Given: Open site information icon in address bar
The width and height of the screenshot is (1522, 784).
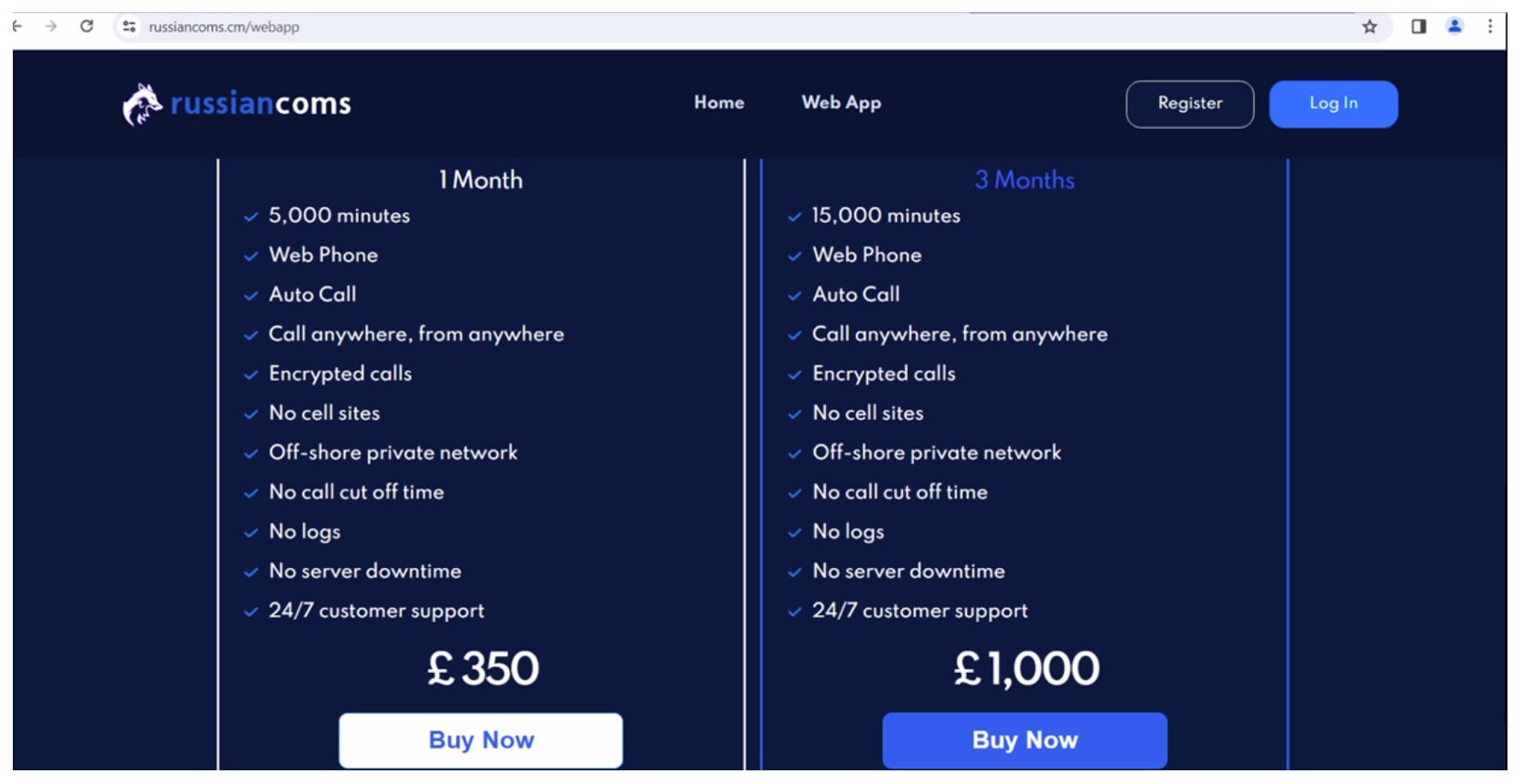Looking at the screenshot, I should [129, 26].
